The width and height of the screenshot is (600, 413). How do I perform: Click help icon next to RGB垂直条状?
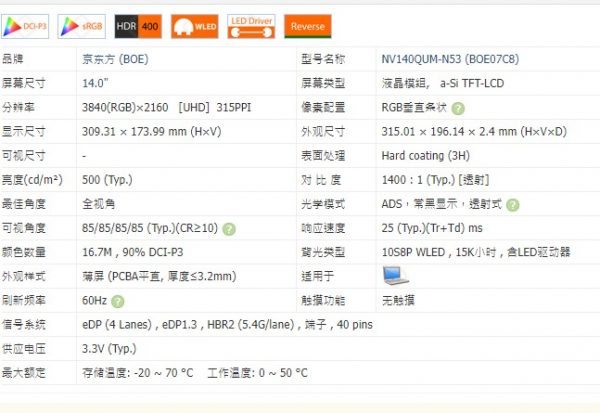458,109
